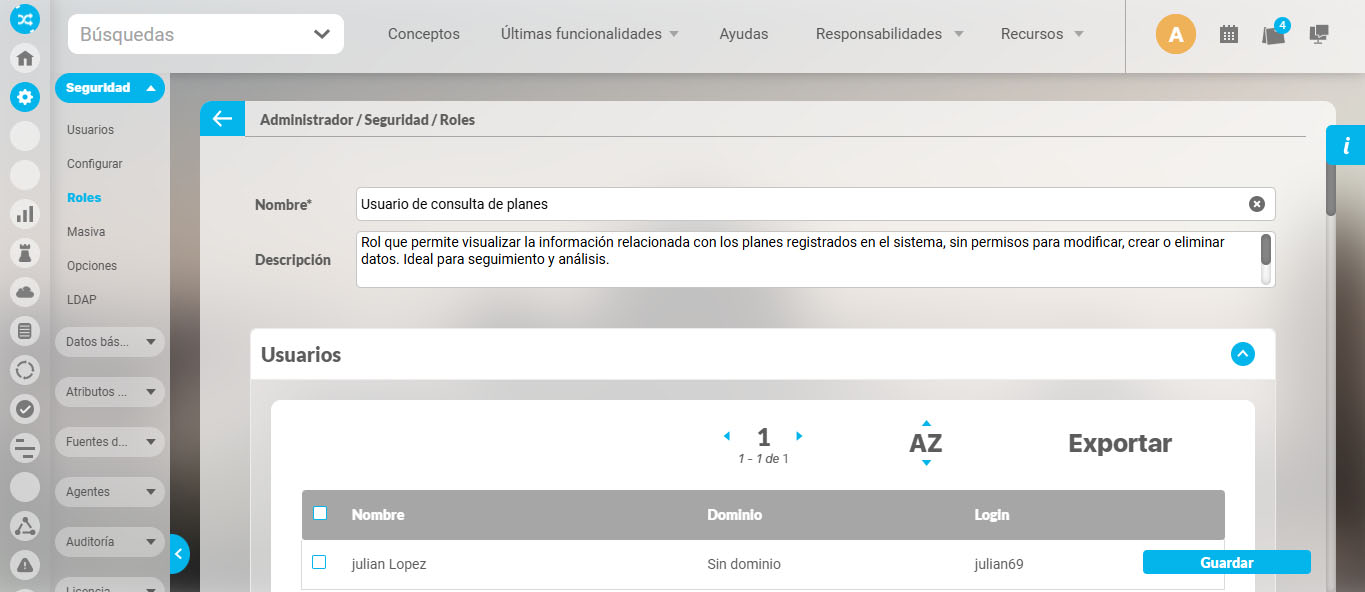Open notifications icon with badge 4

(x=1273, y=34)
